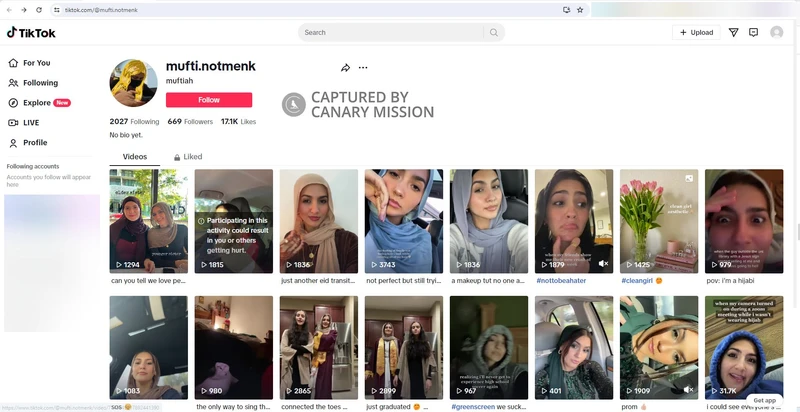The width and height of the screenshot is (800, 412).
Task: Open the three-dot more options menu
Action: tap(363, 67)
